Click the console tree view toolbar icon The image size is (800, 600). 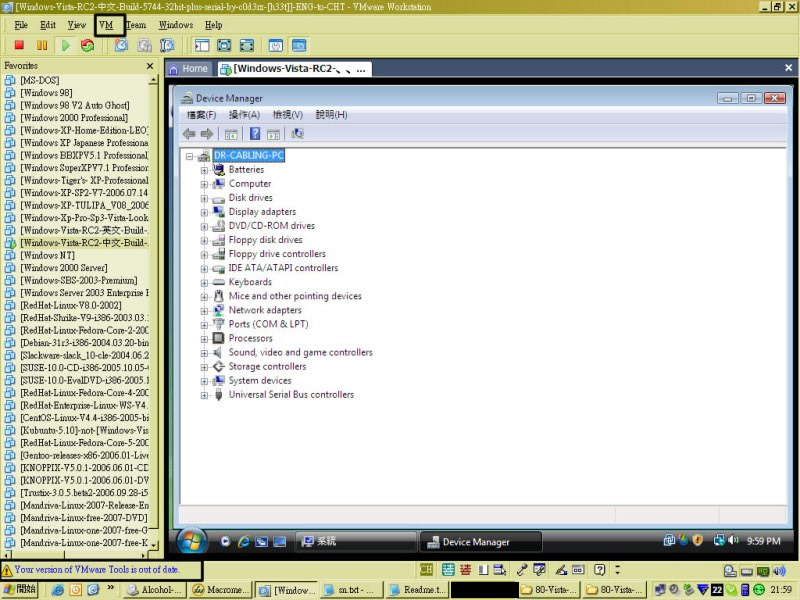231,134
